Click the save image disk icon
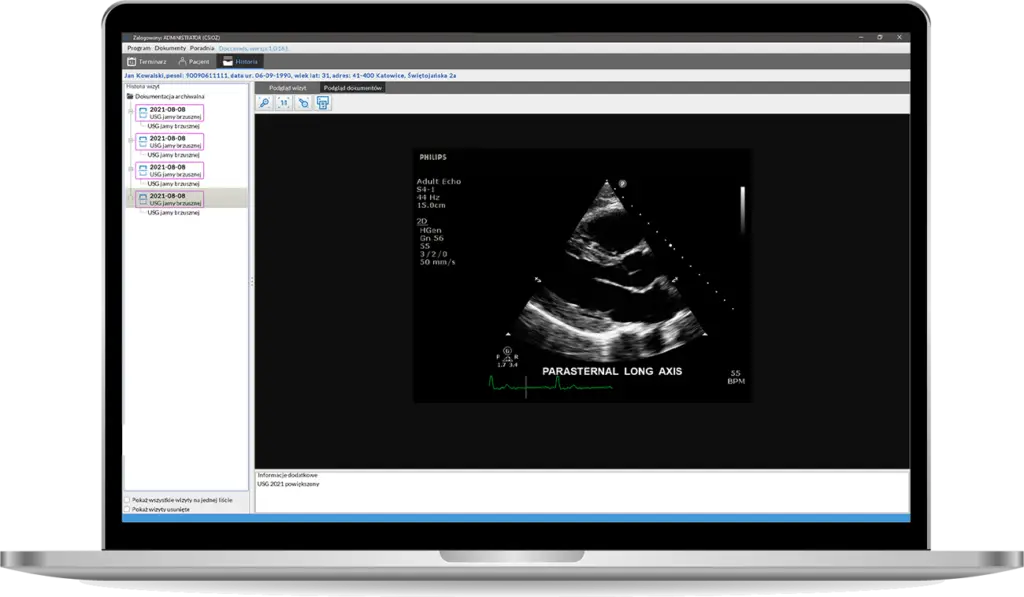This screenshot has height=597, width=1024. coord(323,103)
